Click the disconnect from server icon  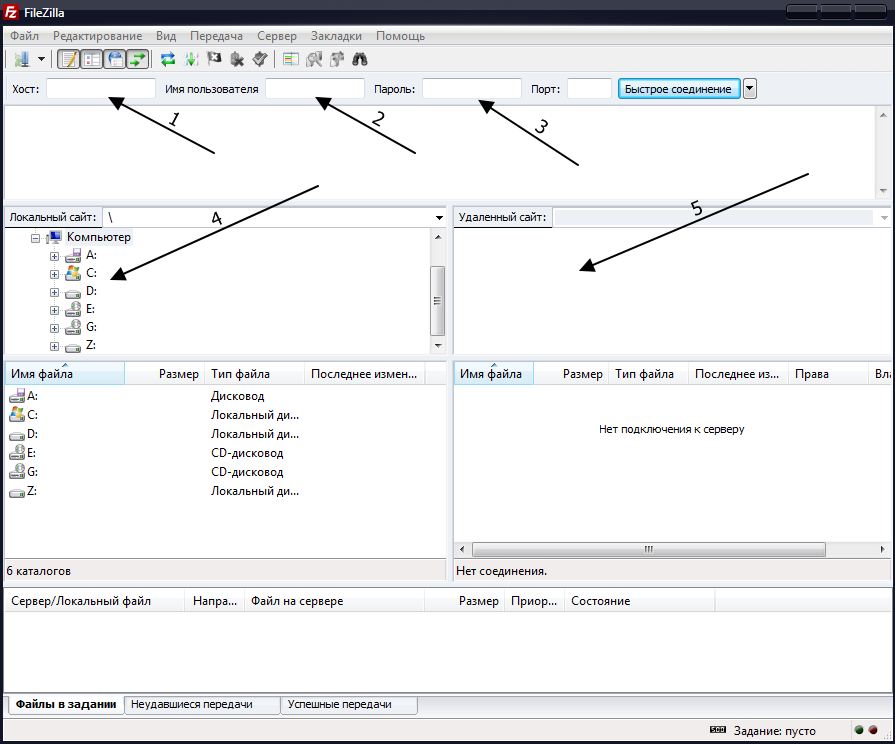point(237,59)
